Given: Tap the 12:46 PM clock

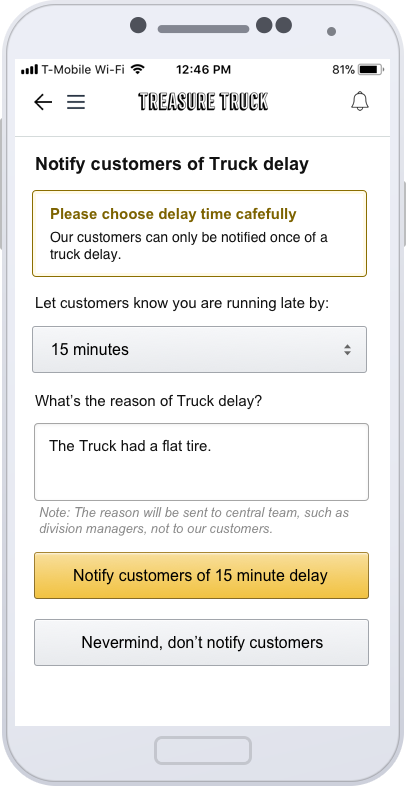Looking at the screenshot, I should tap(204, 70).
